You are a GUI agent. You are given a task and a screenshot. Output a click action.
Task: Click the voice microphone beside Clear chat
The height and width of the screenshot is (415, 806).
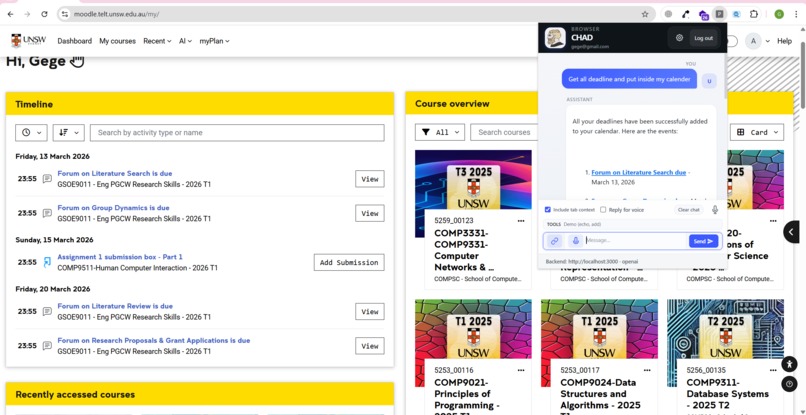click(x=715, y=210)
